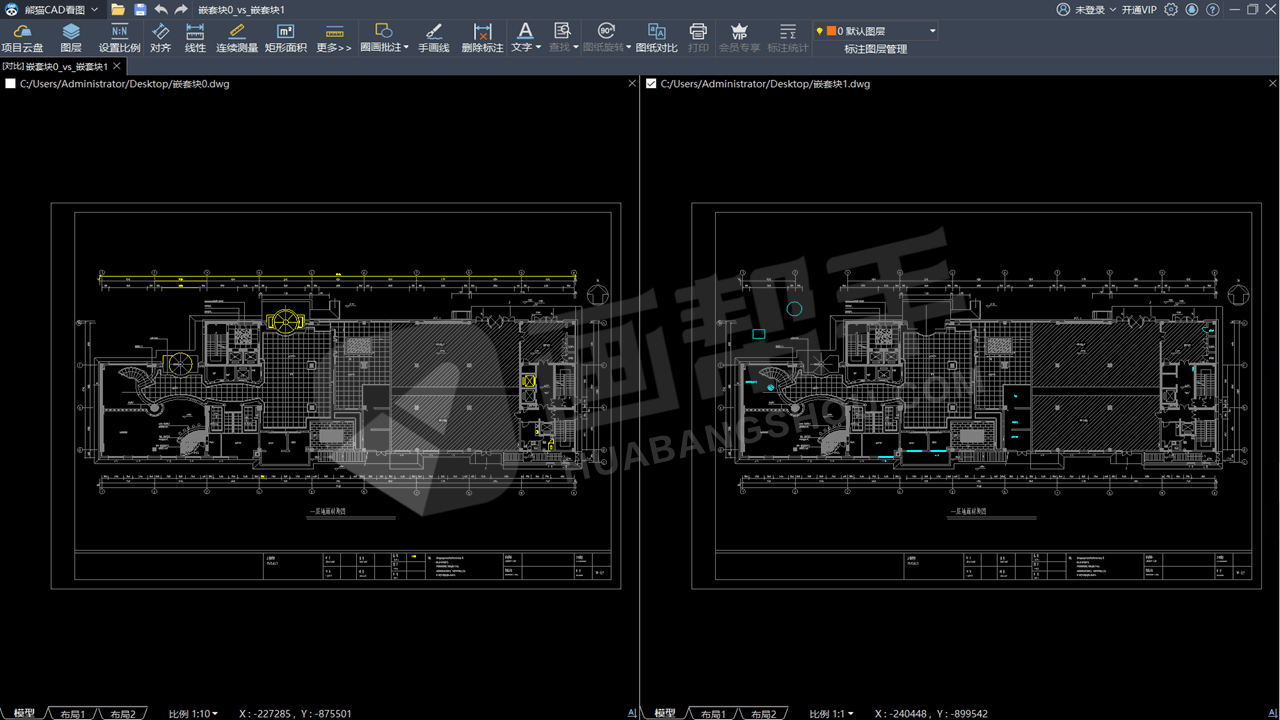
Task: Click the 删除标注 delete annotation icon
Action: (x=482, y=38)
